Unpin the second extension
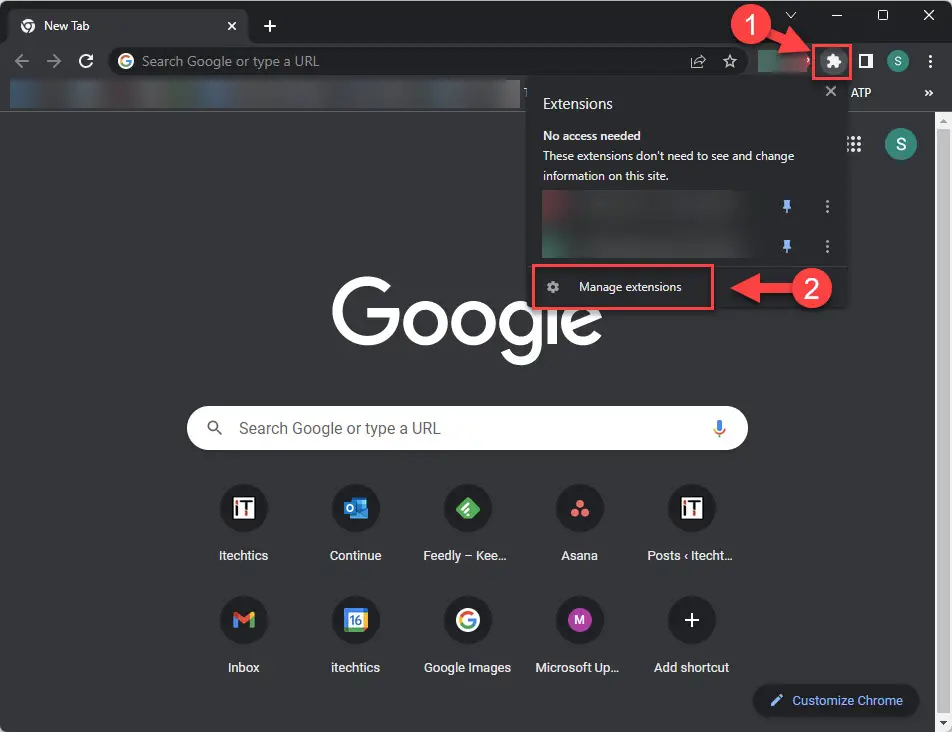952x732 pixels. tap(787, 246)
